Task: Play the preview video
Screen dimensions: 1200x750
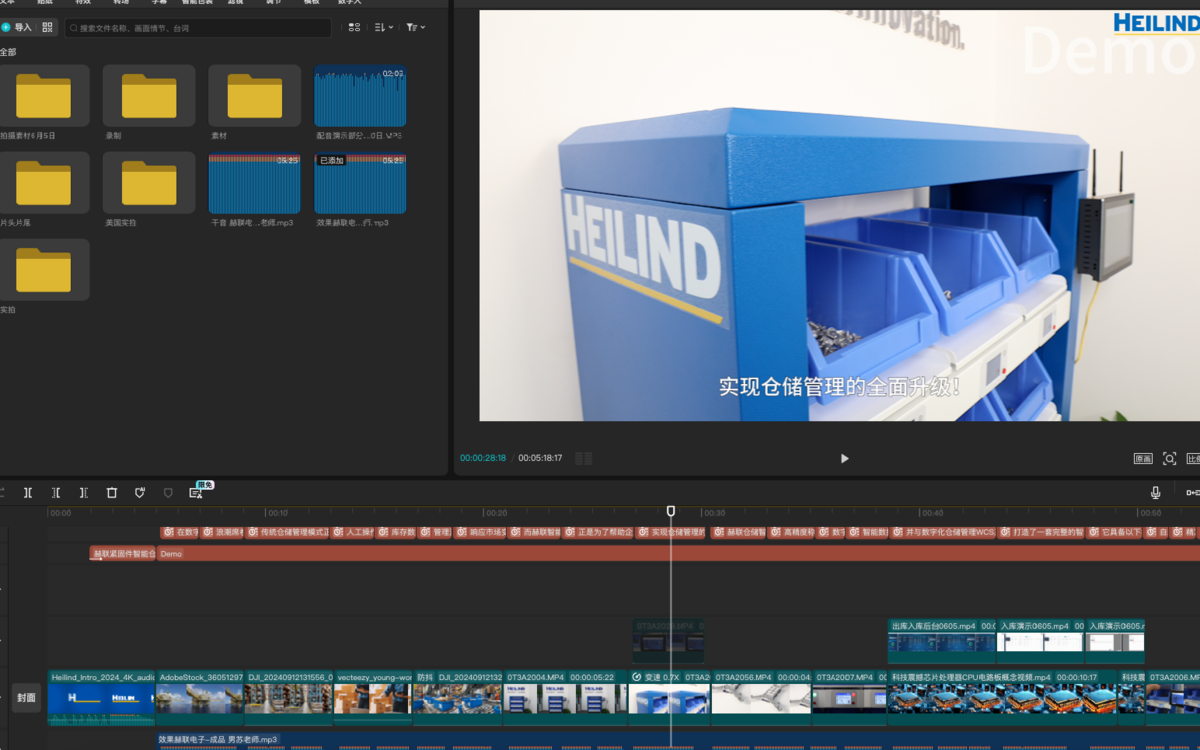Action: 844,458
